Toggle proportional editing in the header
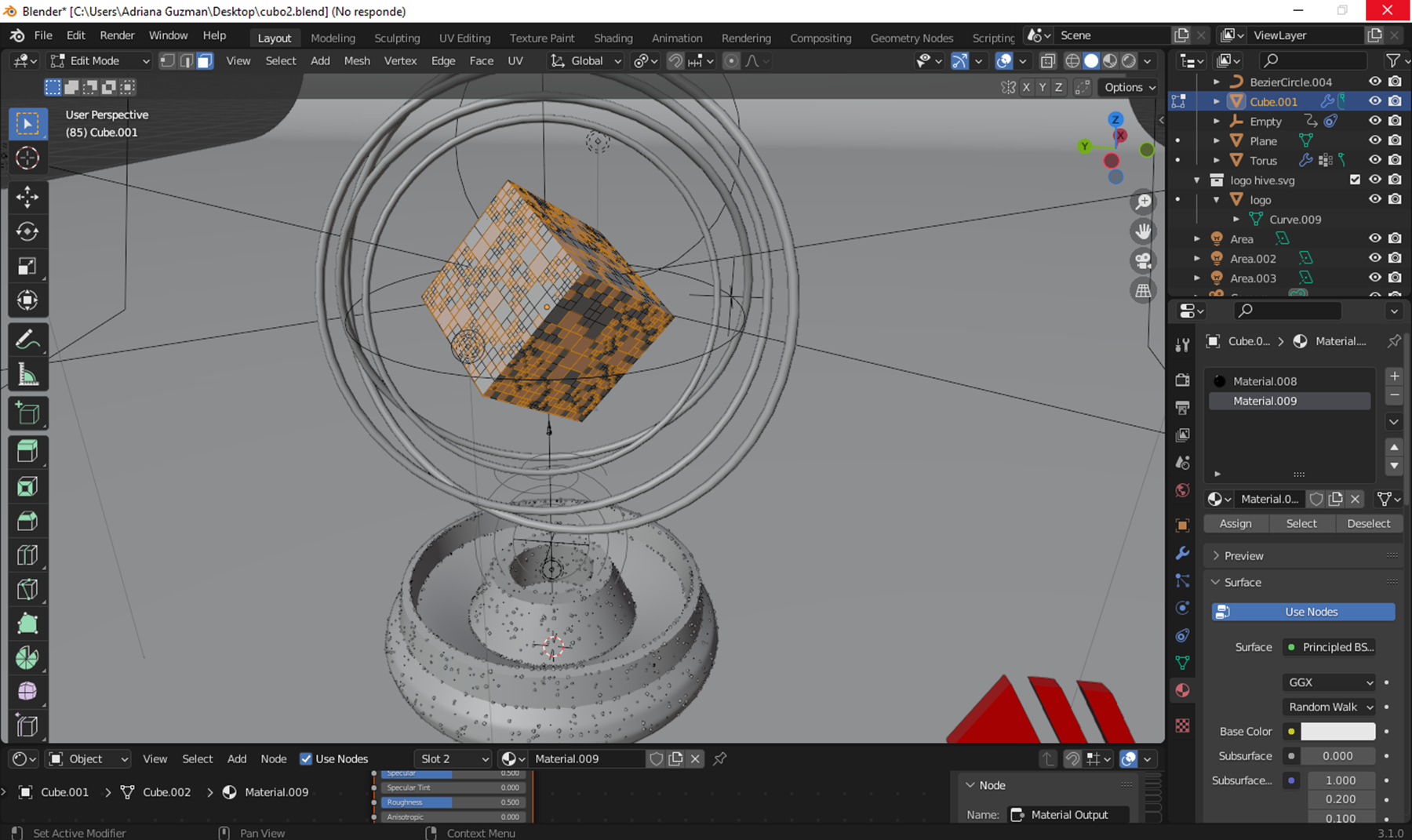 pyautogui.click(x=731, y=61)
